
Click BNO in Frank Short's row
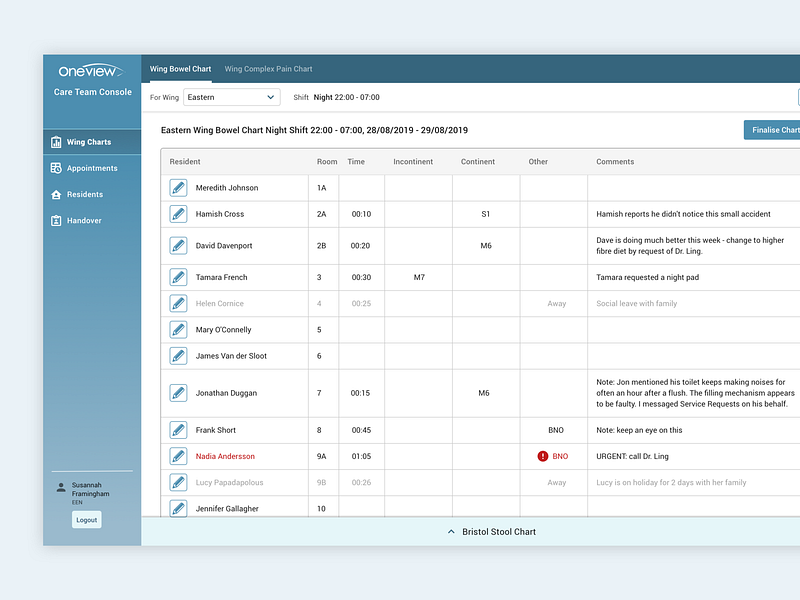pyautogui.click(x=556, y=430)
